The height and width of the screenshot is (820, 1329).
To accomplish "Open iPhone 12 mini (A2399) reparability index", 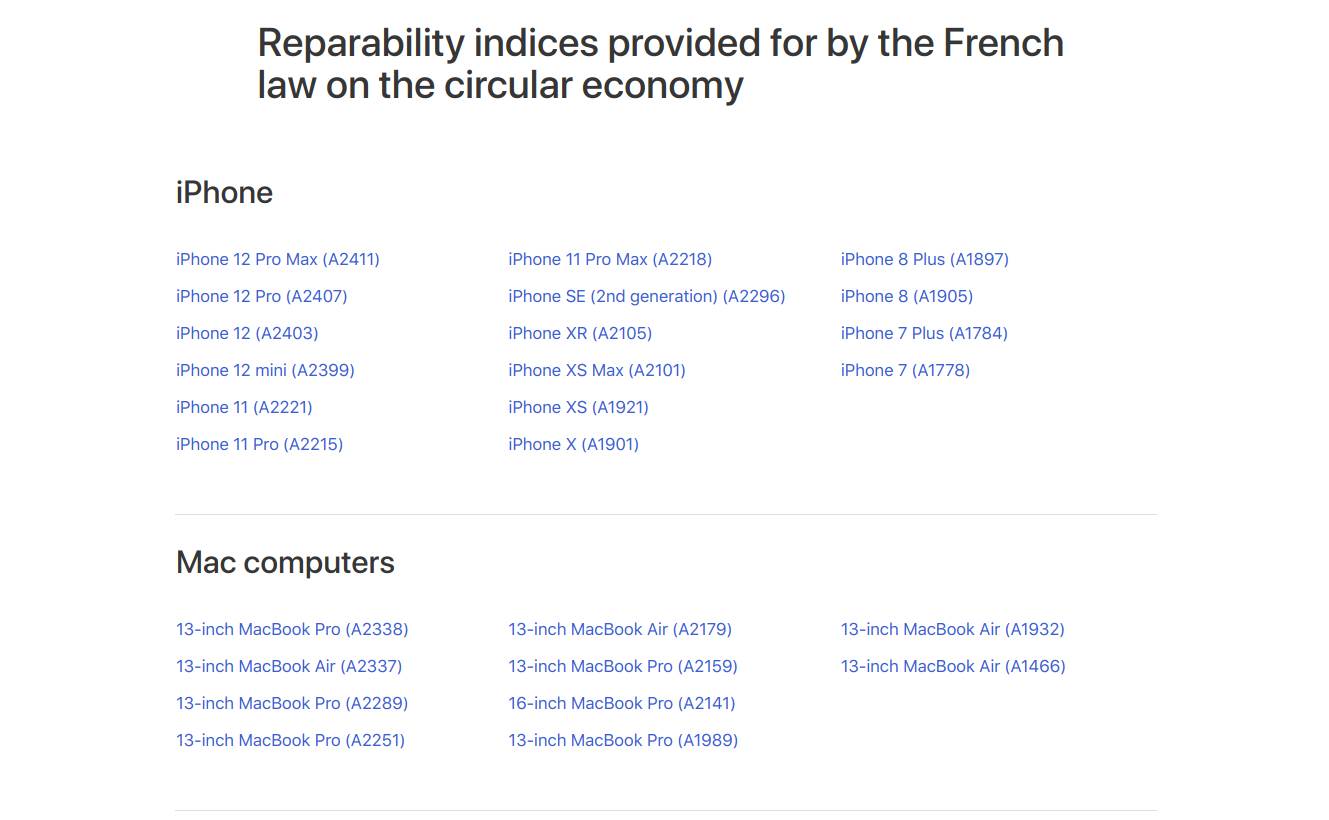I will [x=265, y=370].
